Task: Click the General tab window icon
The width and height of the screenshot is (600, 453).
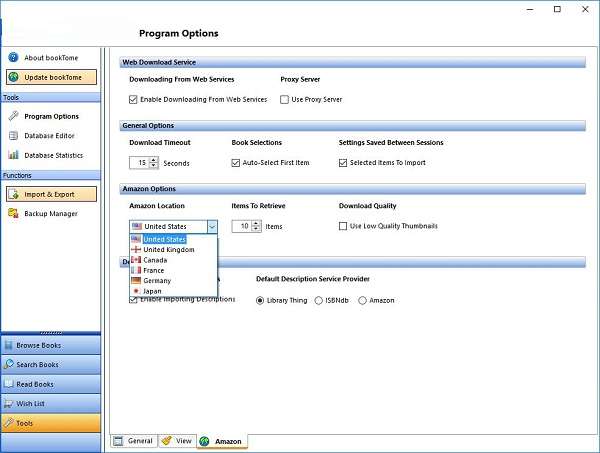Action: 118,441
